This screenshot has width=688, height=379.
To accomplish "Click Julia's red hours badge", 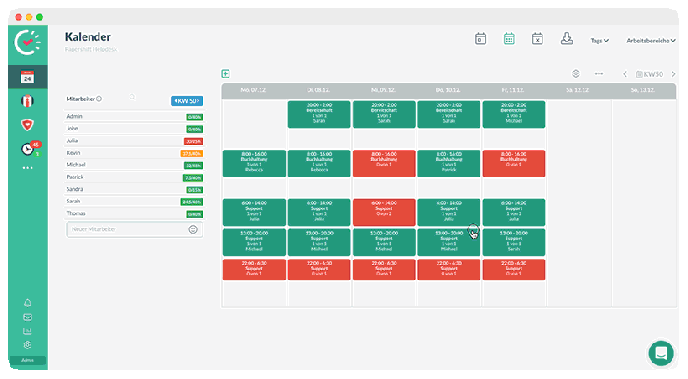I will (x=194, y=141).
